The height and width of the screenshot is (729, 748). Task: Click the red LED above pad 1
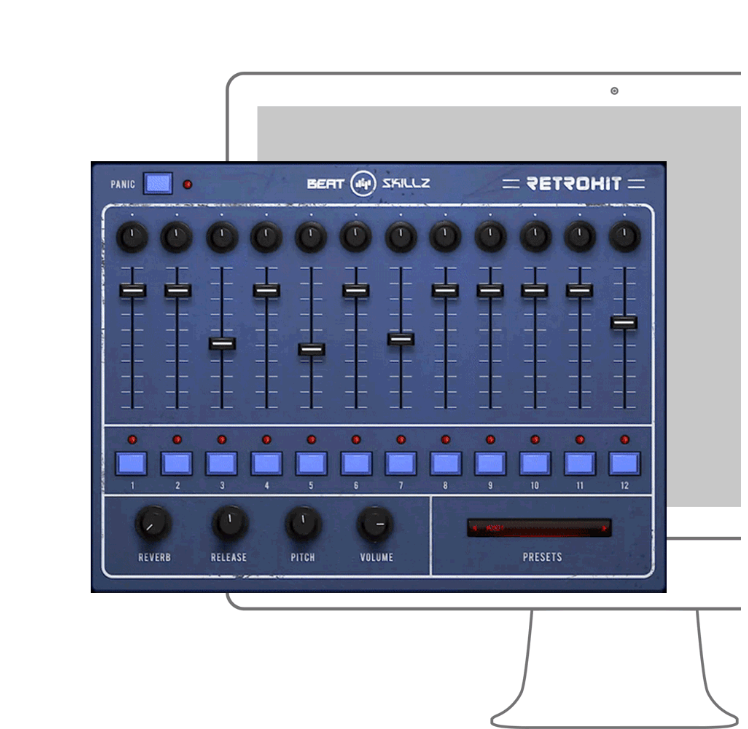coord(132,439)
